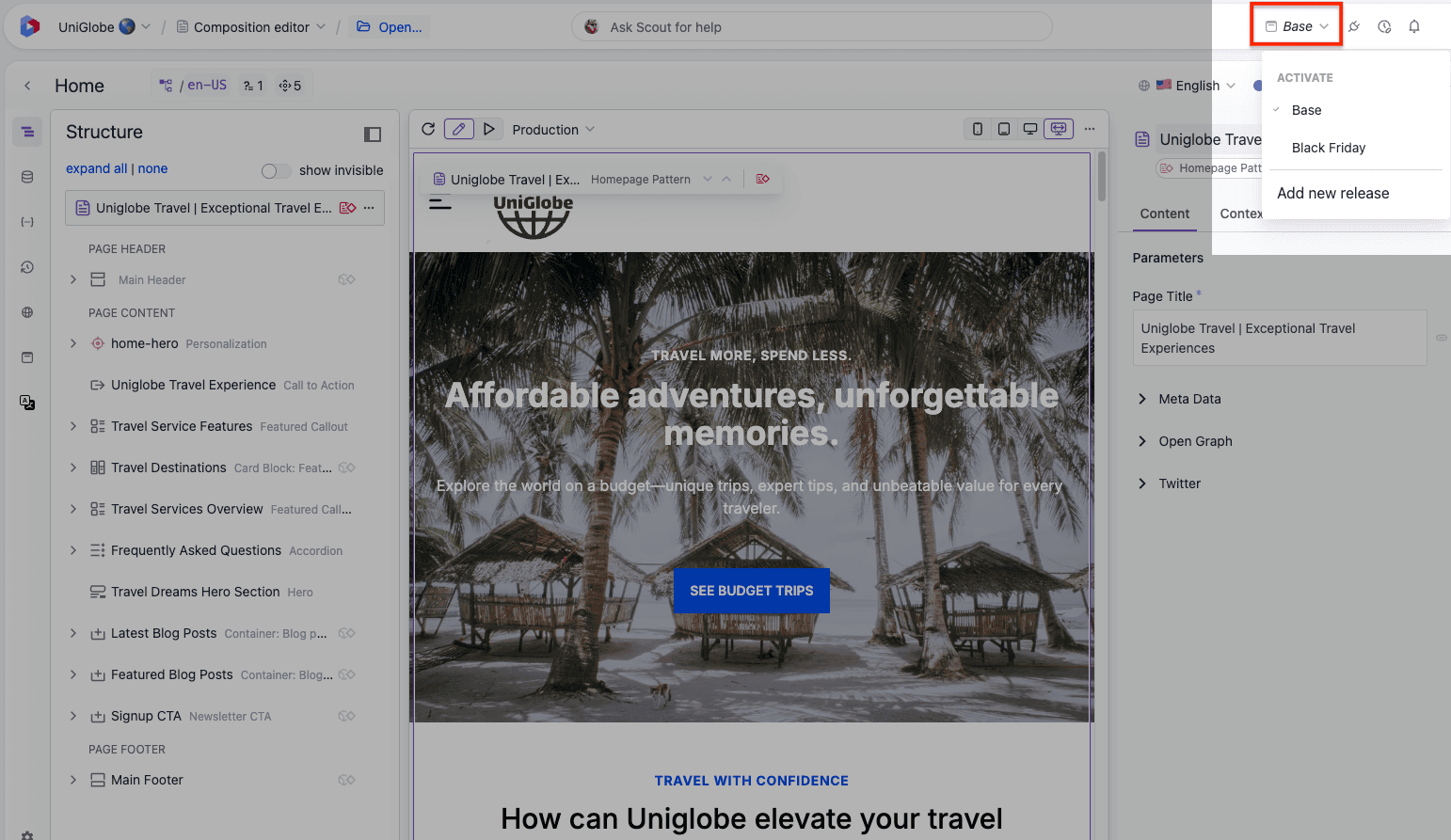This screenshot has height=840, width=1451.
Task: Click the globe icon in left sidebar
Action: (x=27, y=312)
